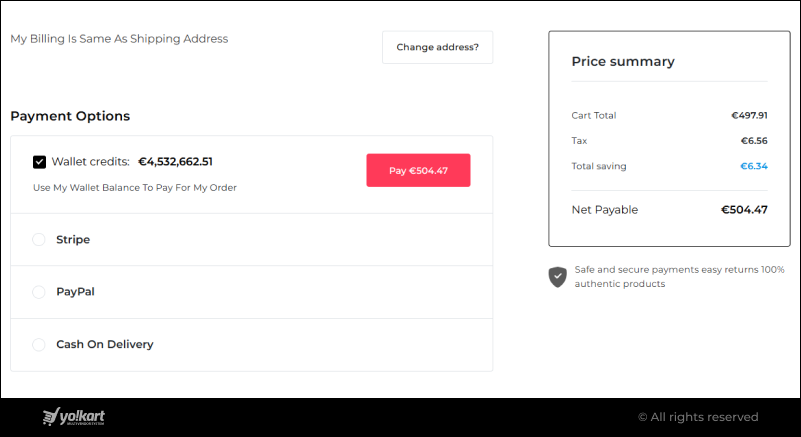Image resolution: width=801 pixels, height=437 pixels.
Task: Click the PayPal payment option label
Action: [x=75, y=292]
